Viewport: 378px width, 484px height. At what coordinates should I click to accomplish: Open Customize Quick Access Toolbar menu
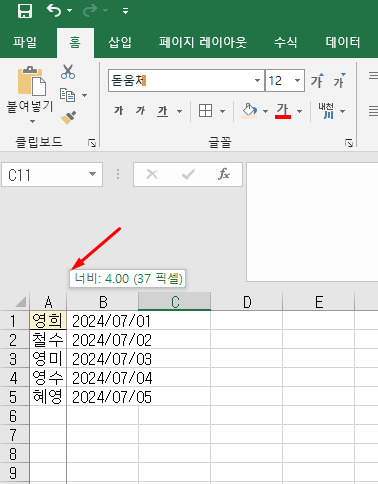tap(125, 11)
